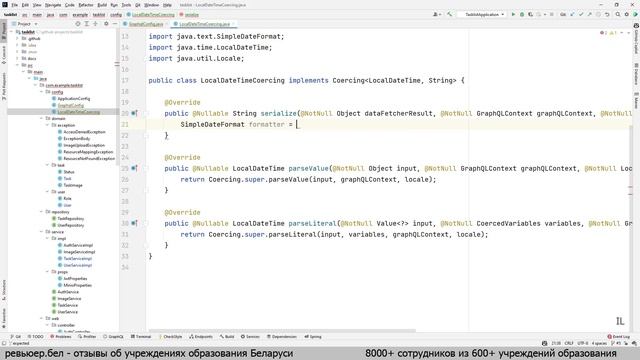Click the 4 spaces indent setting
This screenshot has height=360, width=640.
click(599, 343)
